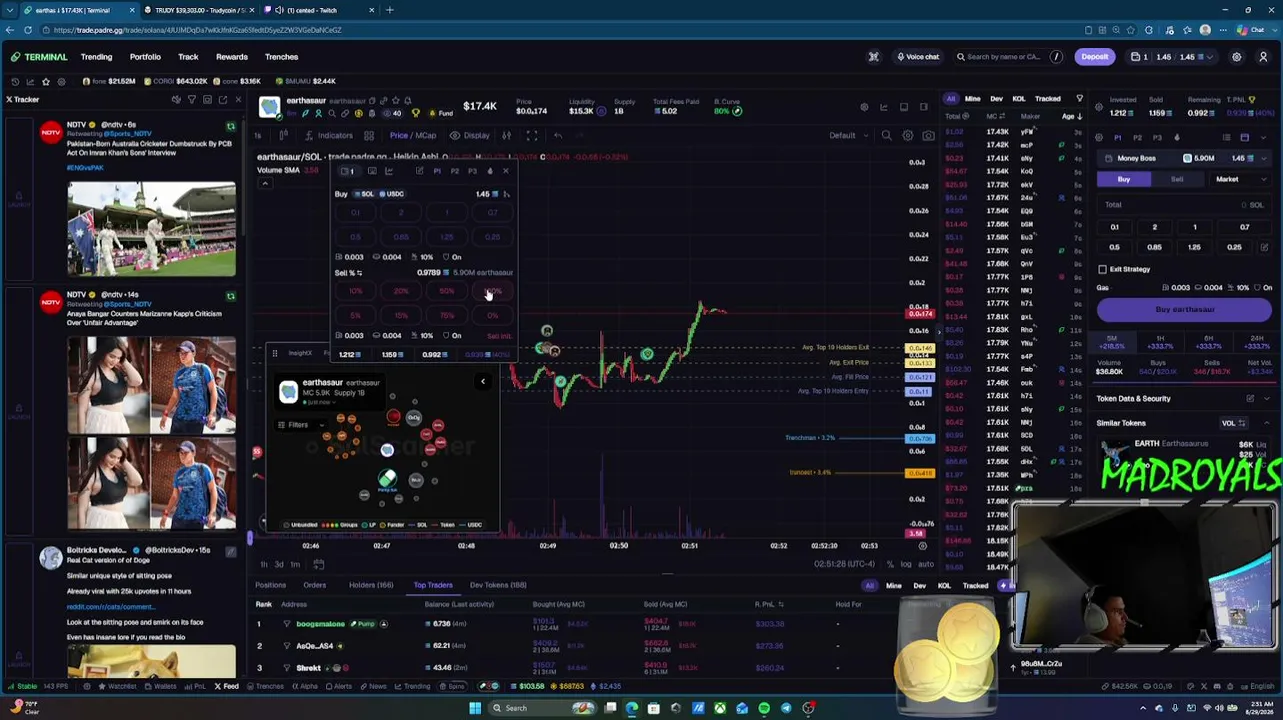Expand the Default chart layout dropdown
This screenshot has width=1283, height=720.
pos(848,135)
